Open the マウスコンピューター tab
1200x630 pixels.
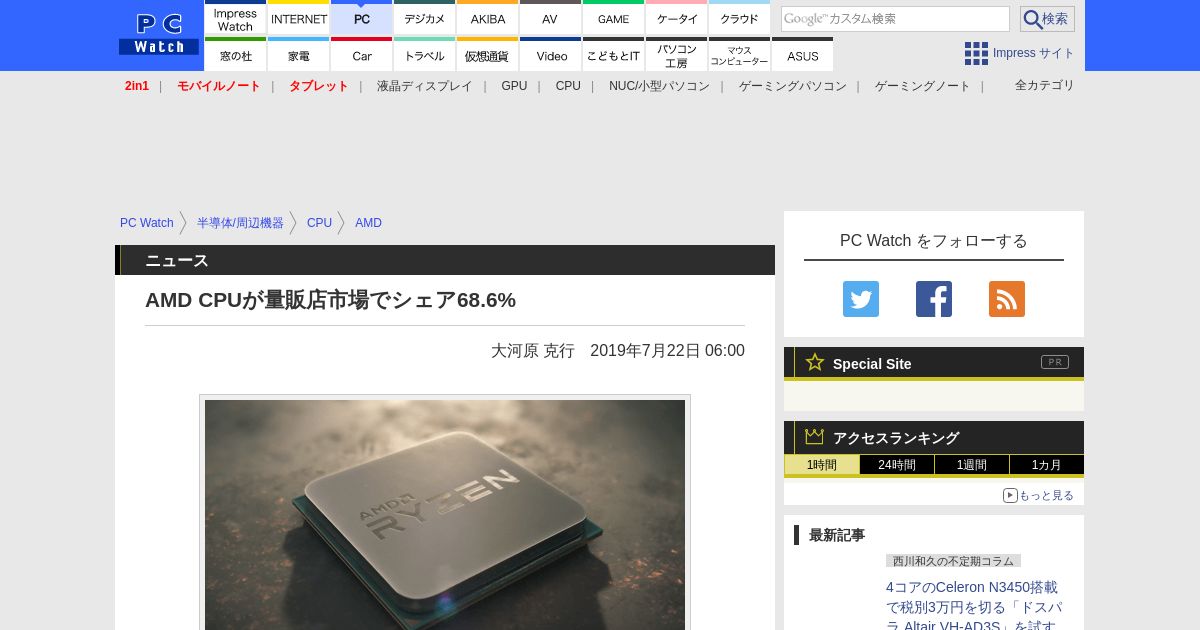point(740,54)
